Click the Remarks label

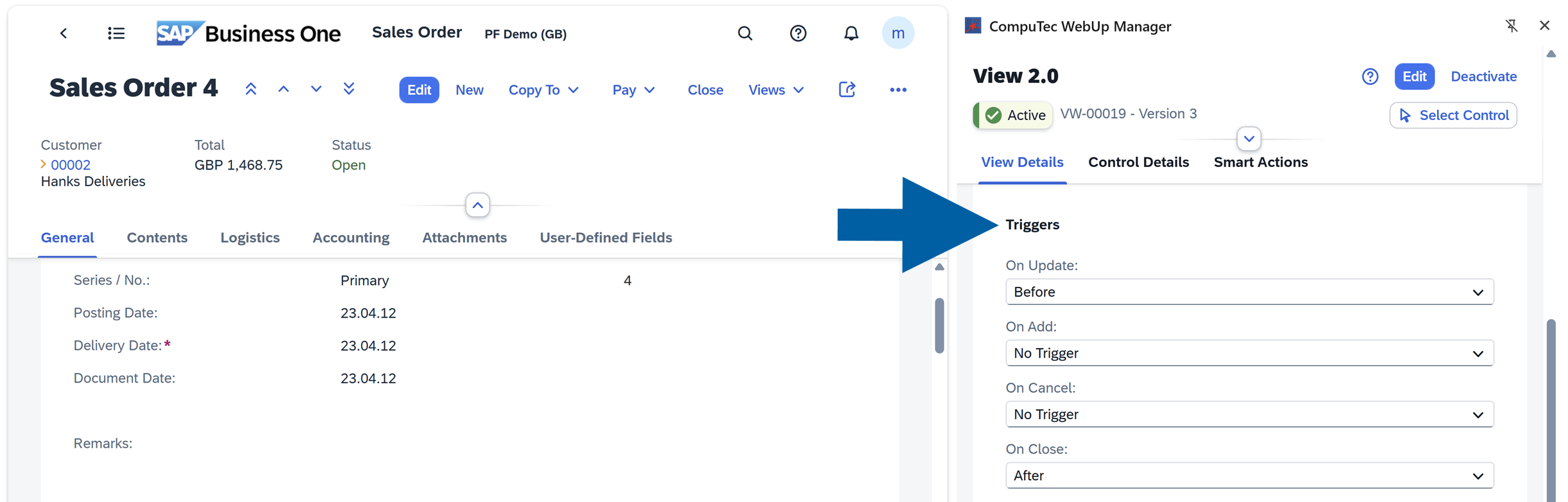click(103, 444)
